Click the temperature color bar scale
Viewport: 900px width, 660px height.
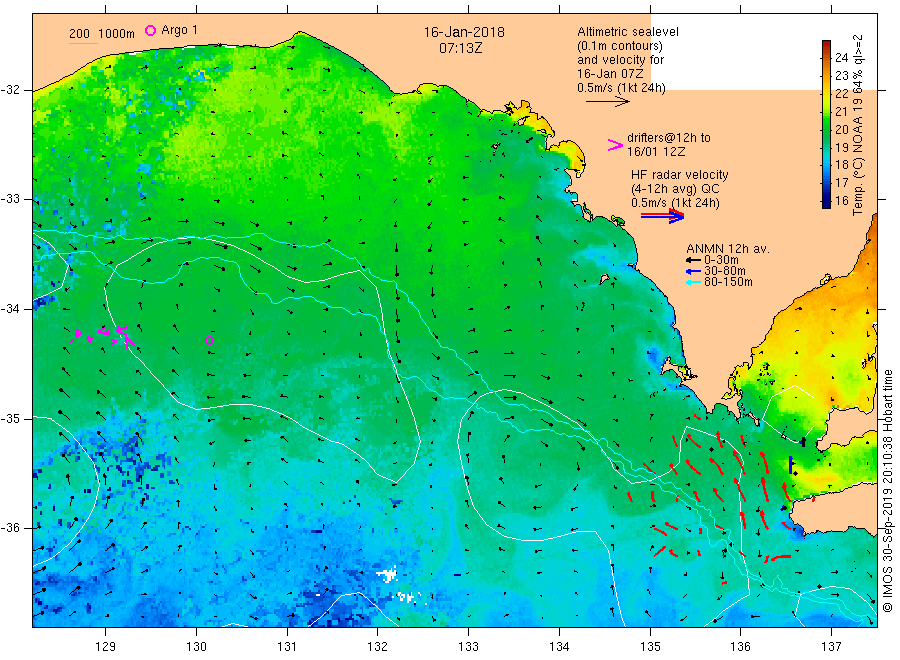(x=827, y=124)
